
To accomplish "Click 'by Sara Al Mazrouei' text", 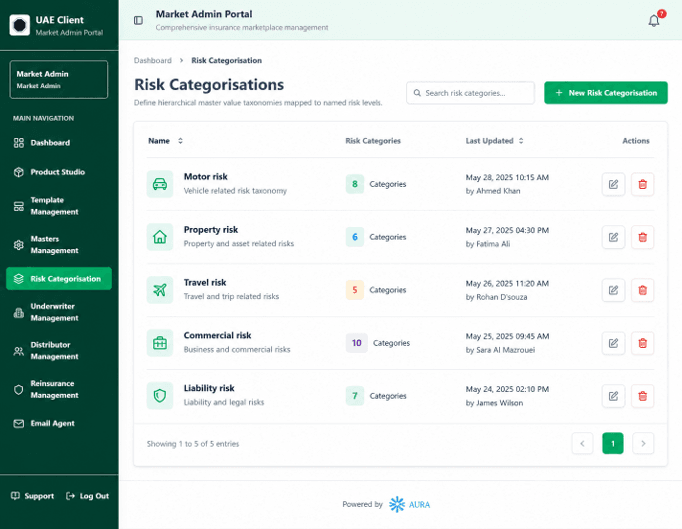I will pyautogui.click(x=500, y=350).
